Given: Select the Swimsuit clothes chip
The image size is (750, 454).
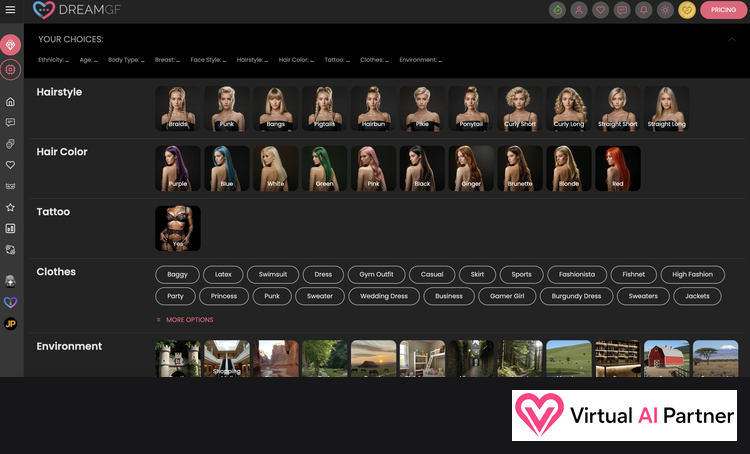Looking at the screenshot, I should coord(273,275).
